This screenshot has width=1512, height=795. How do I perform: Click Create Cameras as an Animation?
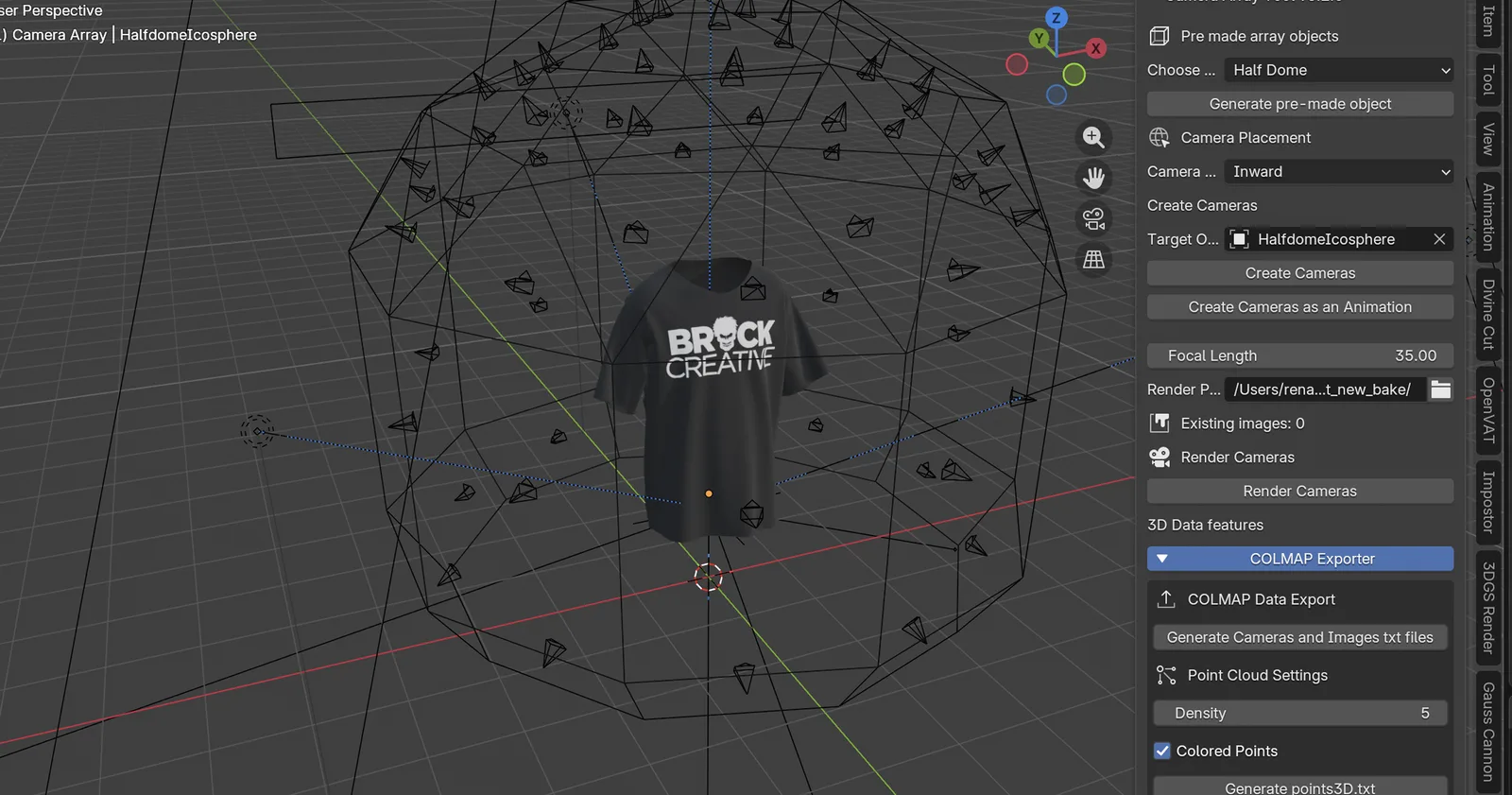pos(1300,307)
